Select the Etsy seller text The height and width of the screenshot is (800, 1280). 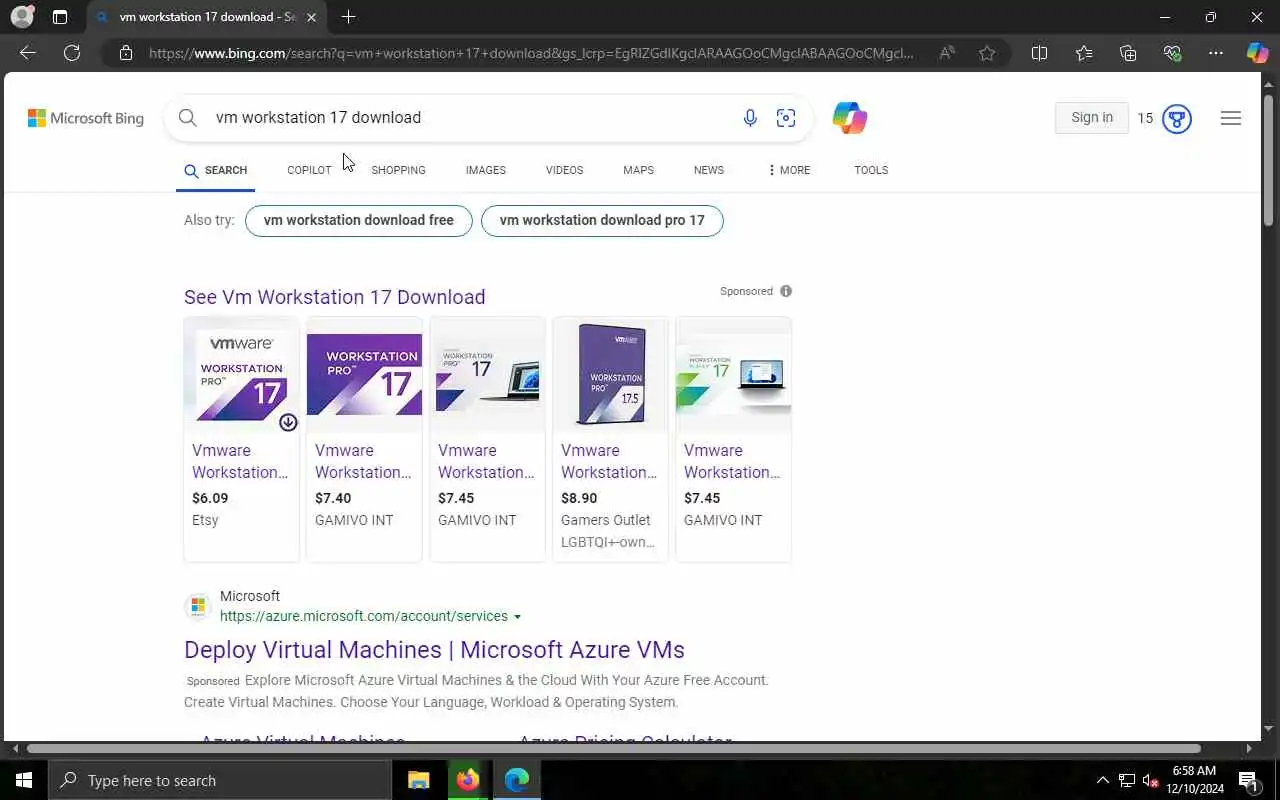(205, 520)
